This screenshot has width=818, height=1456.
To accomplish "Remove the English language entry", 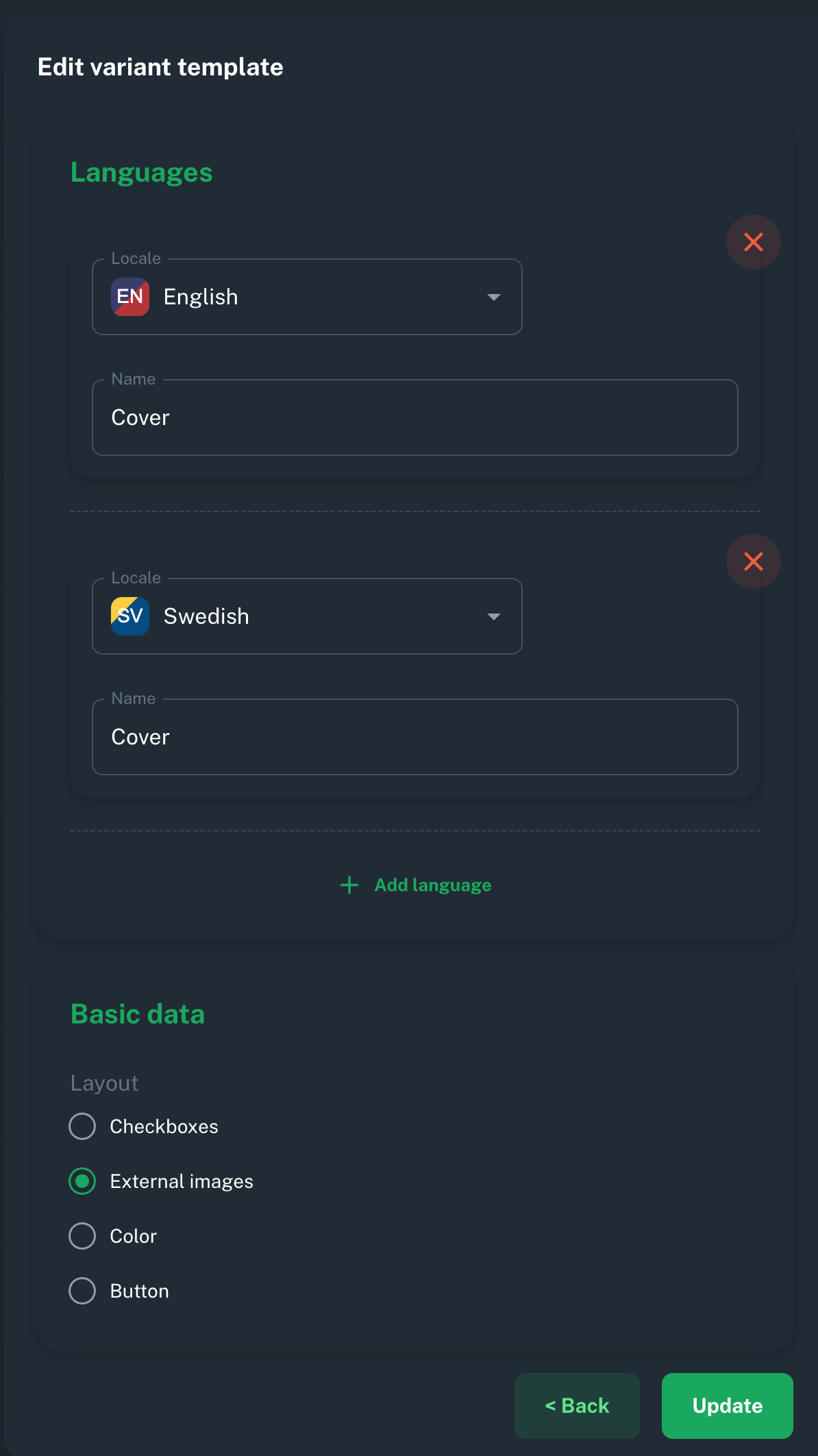I will 754,242.
